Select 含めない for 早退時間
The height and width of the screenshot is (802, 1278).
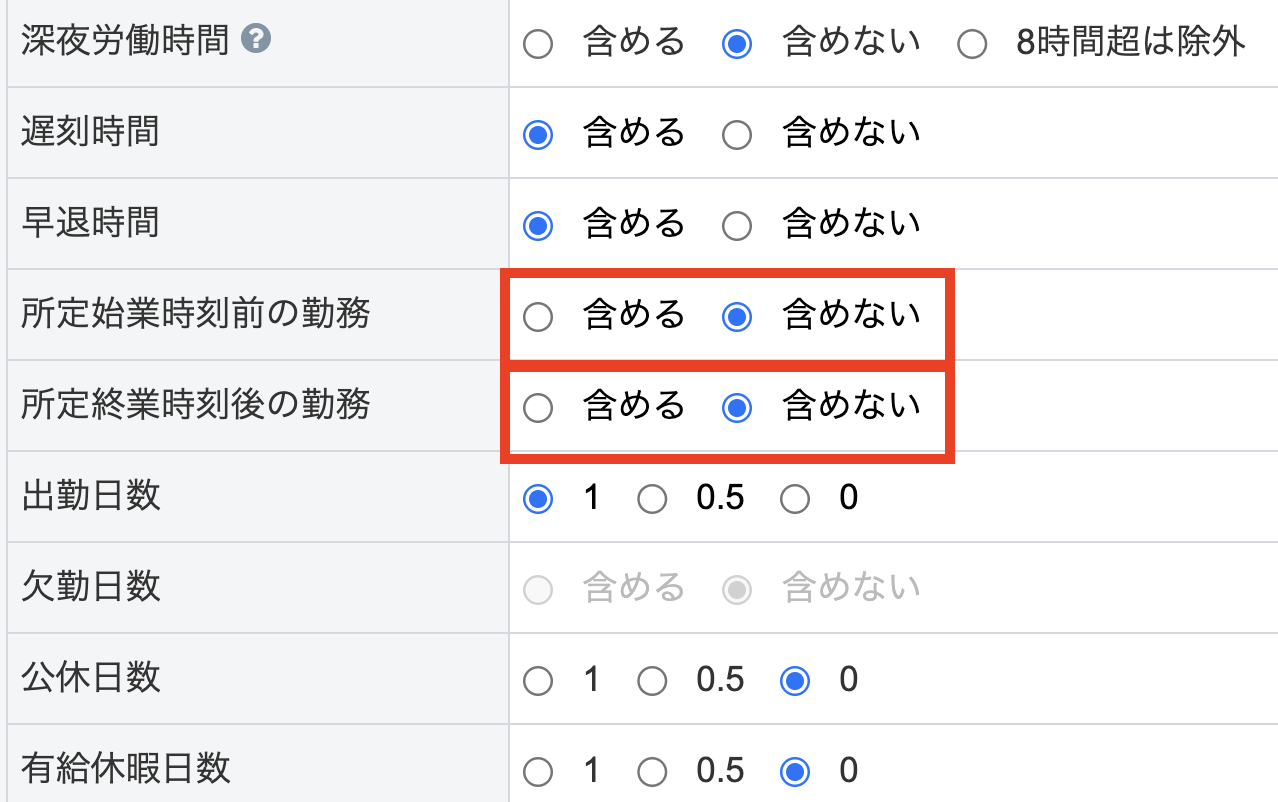tap(737, 226)
